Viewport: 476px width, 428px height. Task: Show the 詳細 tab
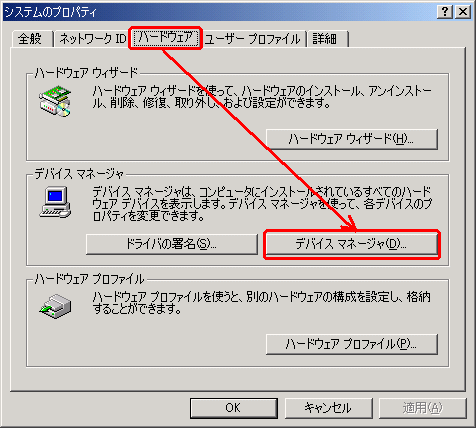tap(327, 39)
